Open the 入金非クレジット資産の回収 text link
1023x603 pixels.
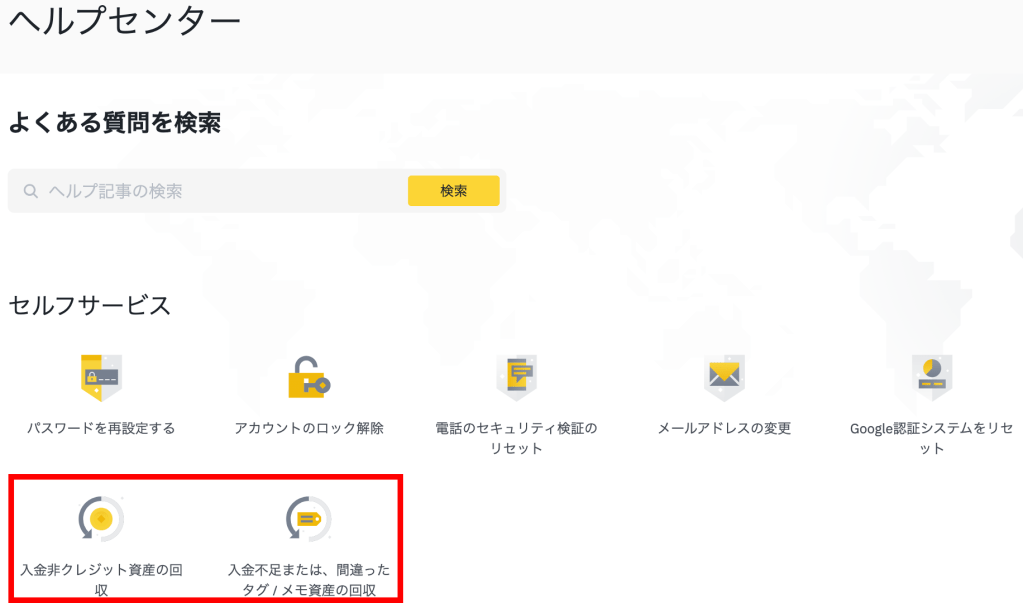coord(100,580)
